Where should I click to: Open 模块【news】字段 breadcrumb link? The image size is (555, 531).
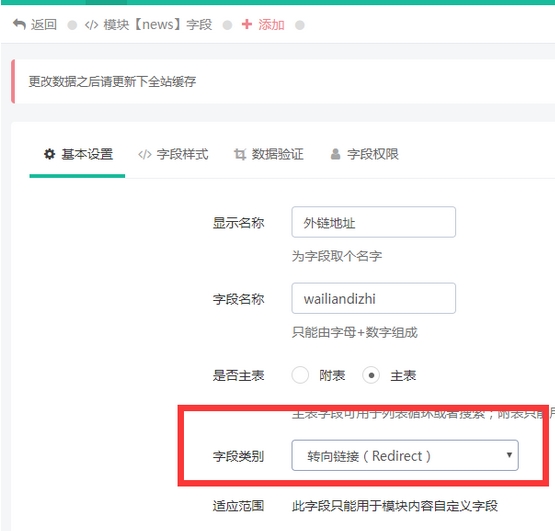(x=148, y=25)
